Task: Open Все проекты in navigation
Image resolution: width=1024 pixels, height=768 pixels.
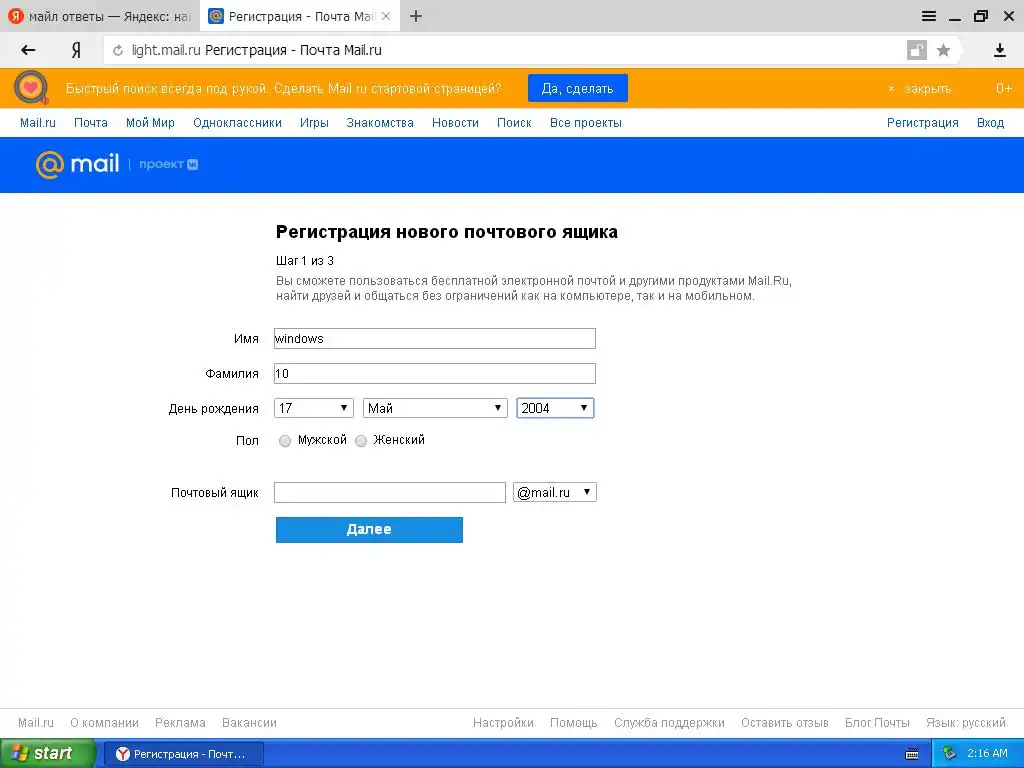Action: click(x=586, y=123)
